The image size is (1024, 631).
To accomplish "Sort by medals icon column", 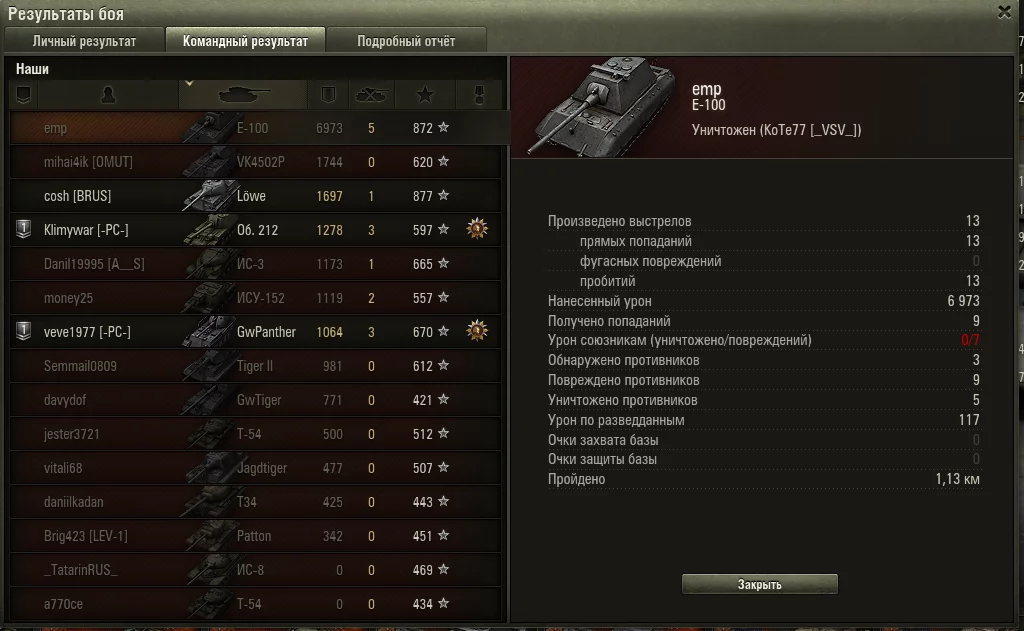I will 479,95.
